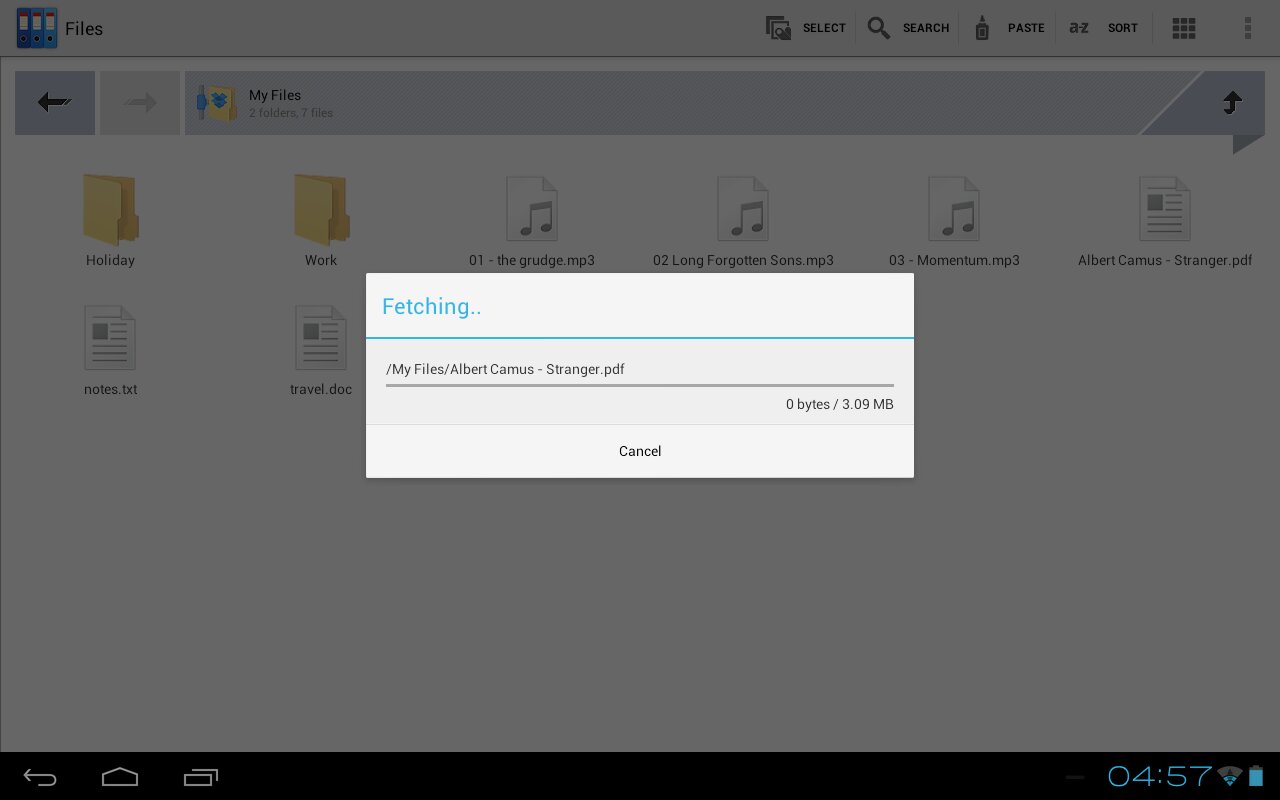Click the 'Files' app title text

pyautogui.click(x=84, y=29)
